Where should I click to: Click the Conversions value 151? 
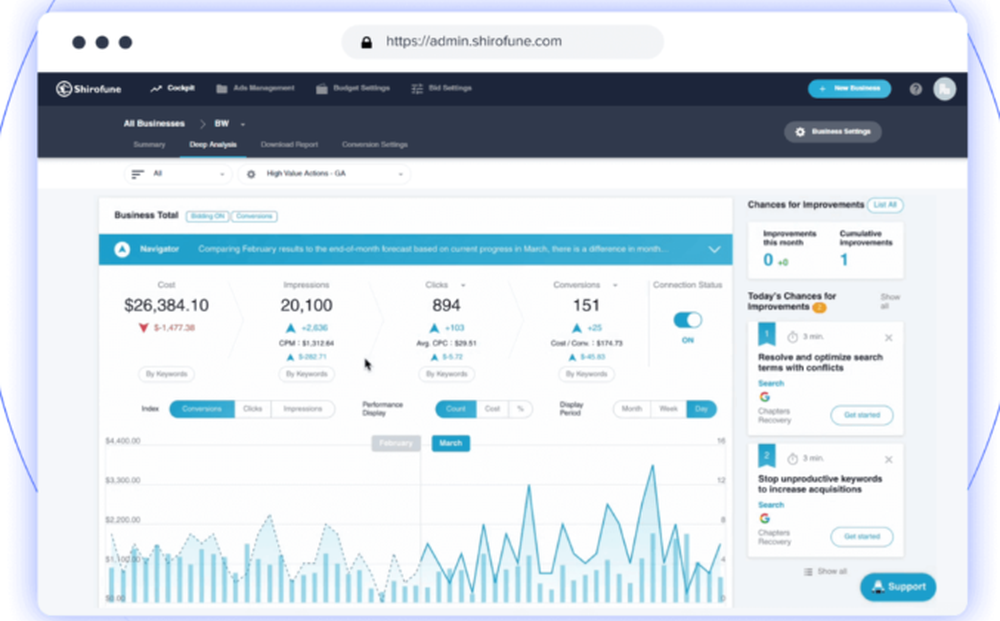click(x=586, y=305)
